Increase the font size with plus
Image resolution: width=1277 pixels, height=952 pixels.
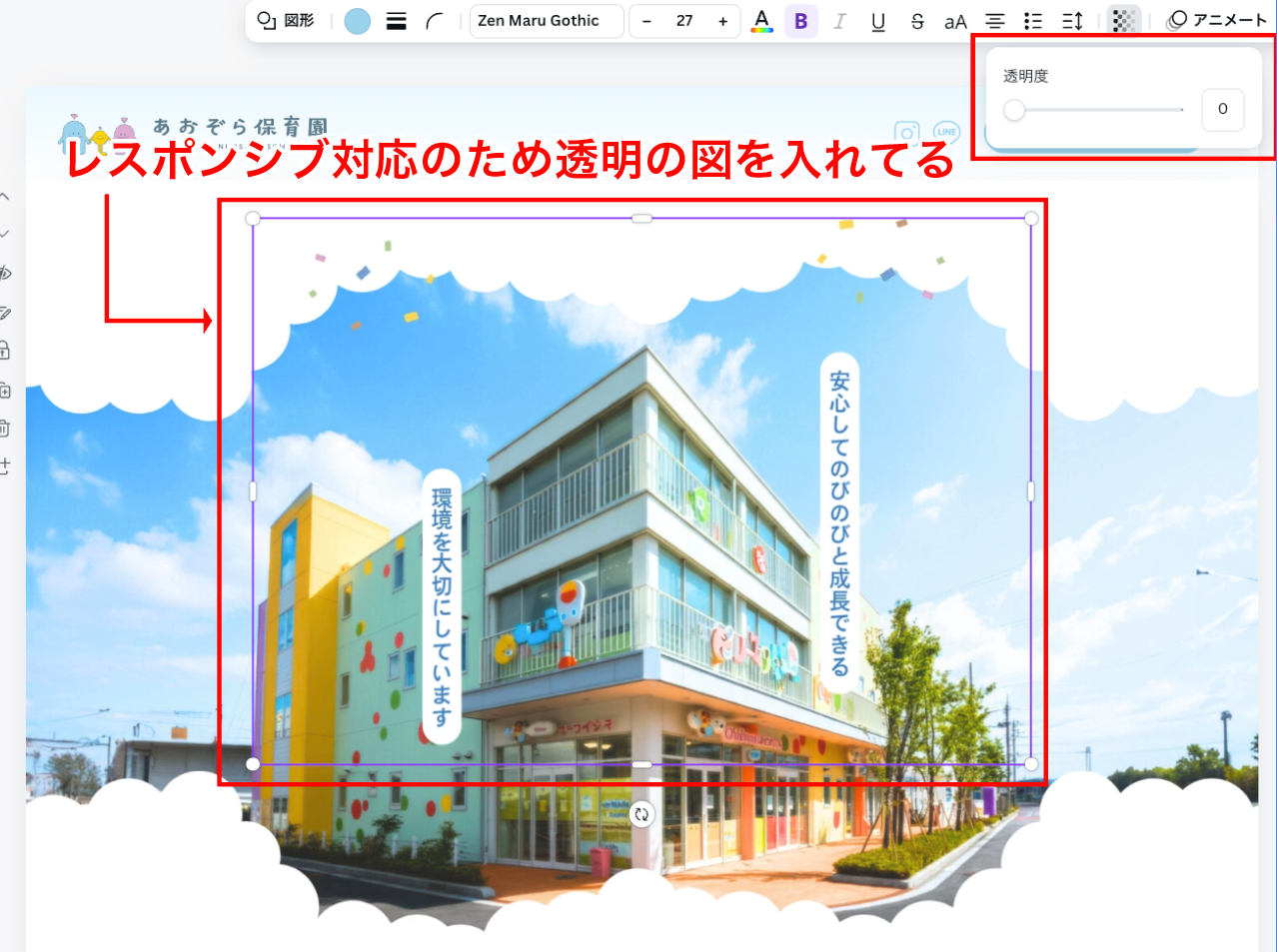(722, 21)
